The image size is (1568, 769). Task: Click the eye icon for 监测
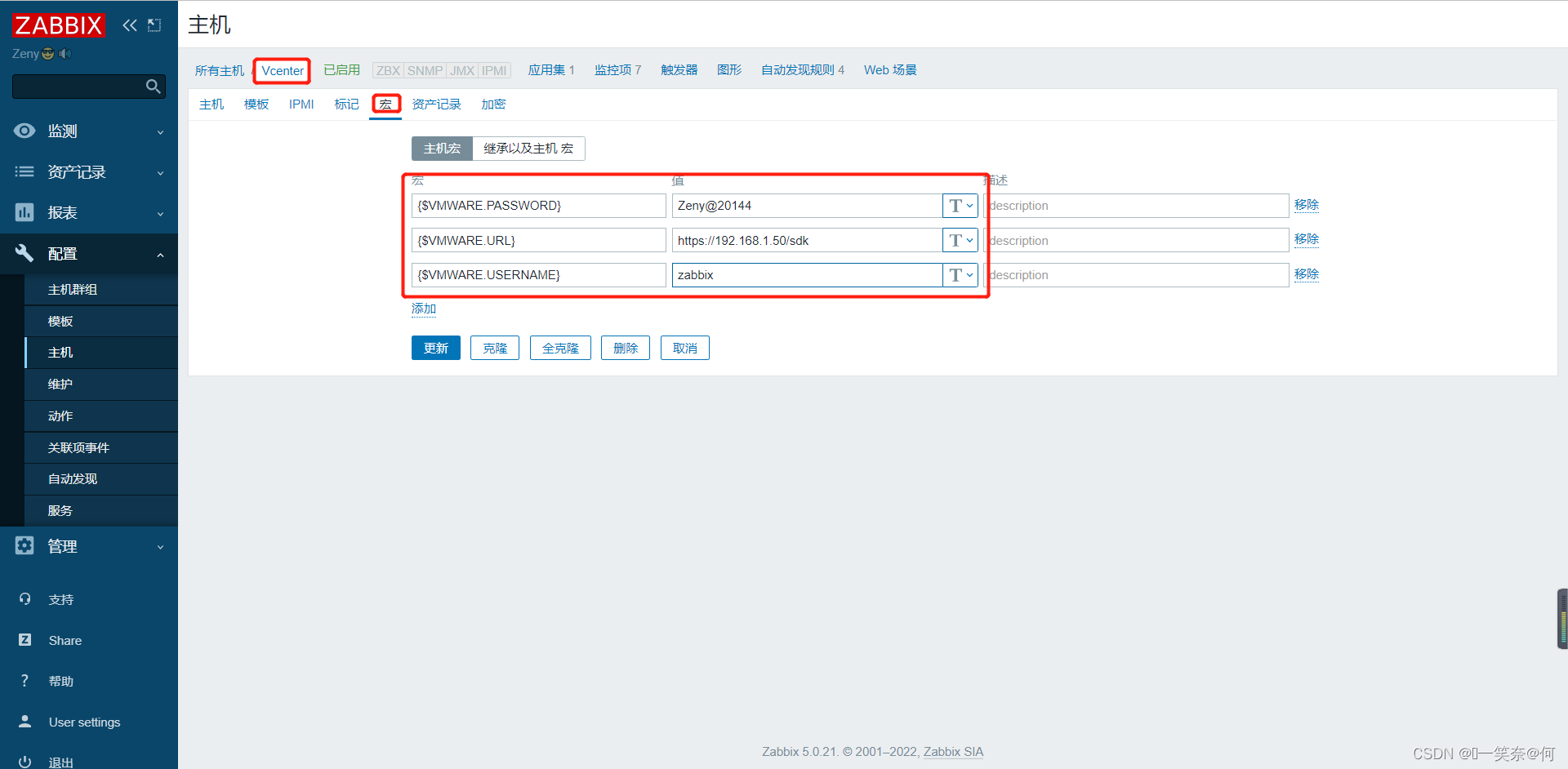24,131
